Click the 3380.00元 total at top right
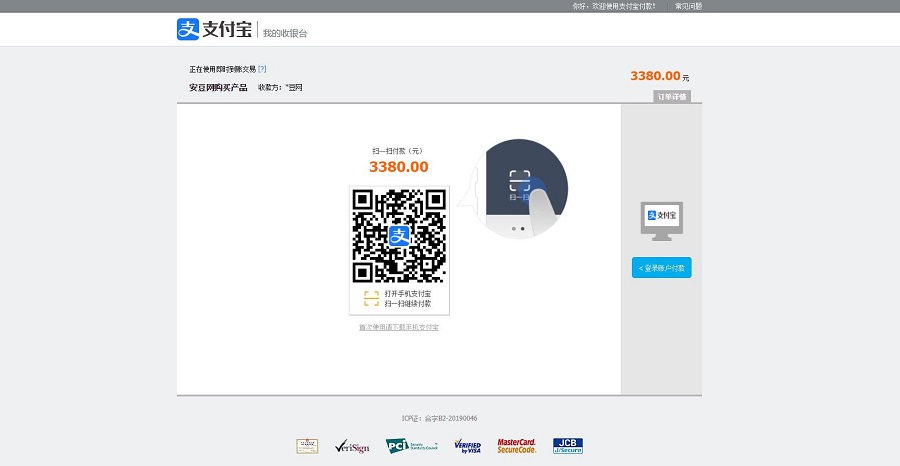The width and height of the screenshot is (900, 466). pos(660,76)
